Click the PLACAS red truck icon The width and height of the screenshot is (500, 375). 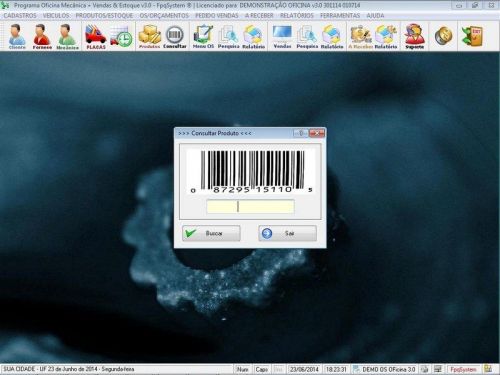pos(96,36)
